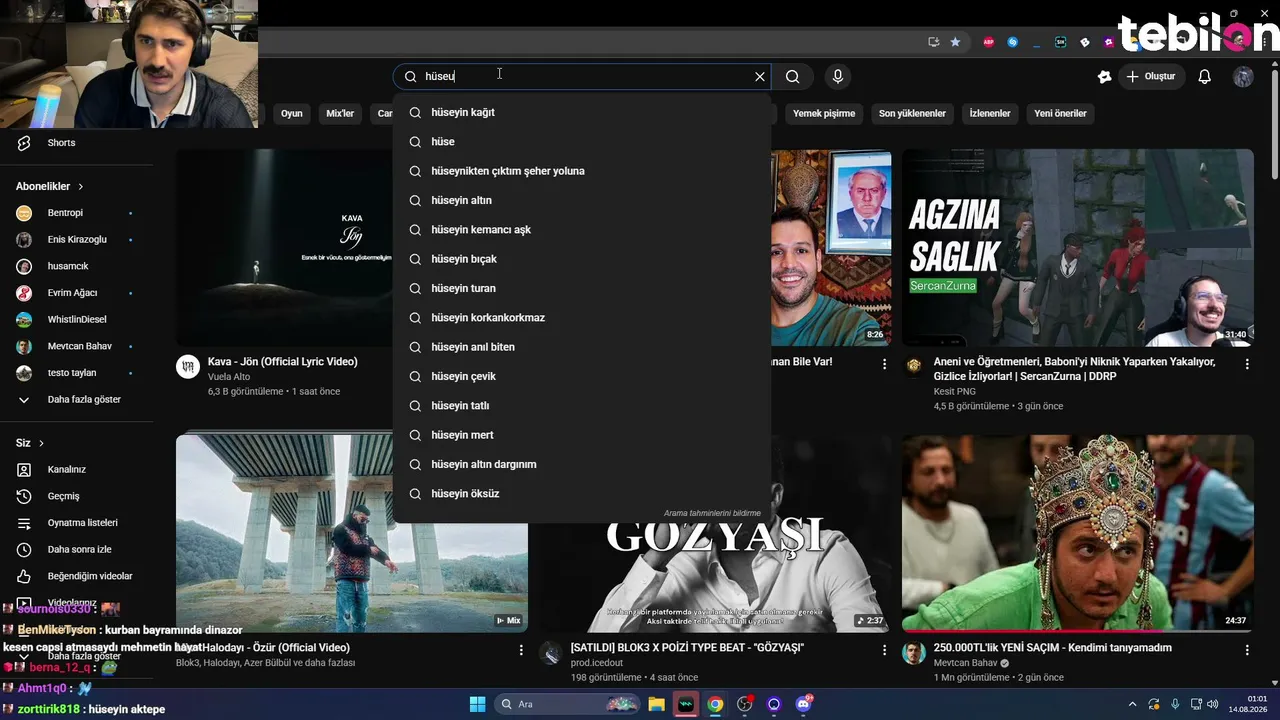Click 'Arama tahminlerini bildirme' link

click(712, 513)
